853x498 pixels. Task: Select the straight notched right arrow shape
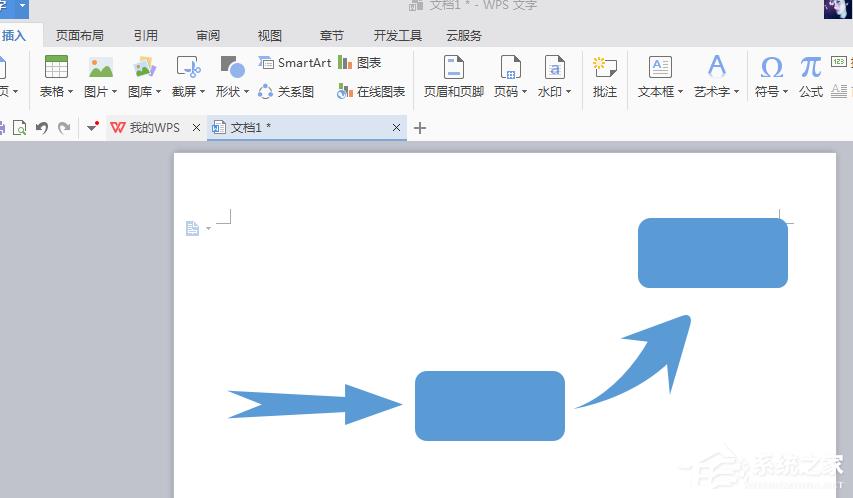(x=314, y=404)
